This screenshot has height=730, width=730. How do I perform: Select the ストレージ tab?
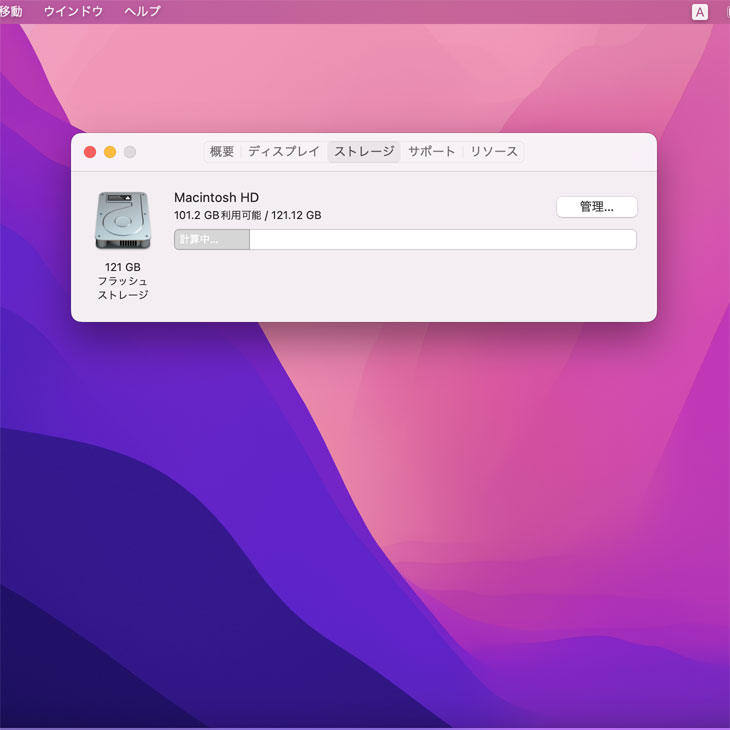click(x=364, y=152)
